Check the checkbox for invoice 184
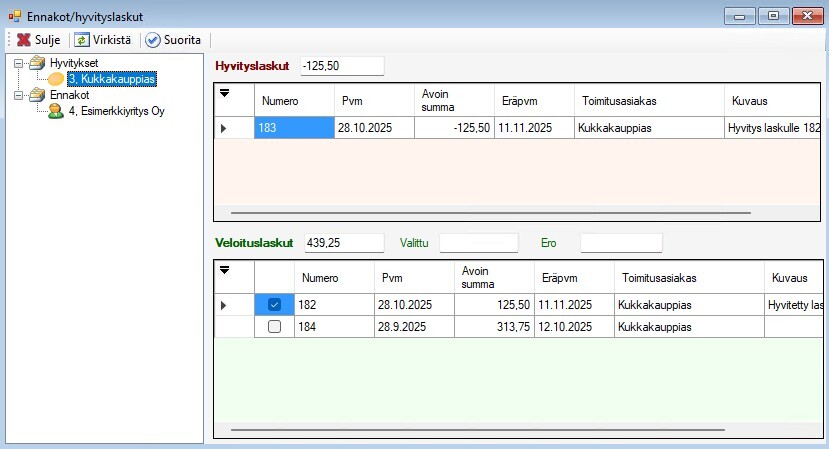This screenshot has width=829, height=449. (x=275, y=327)
